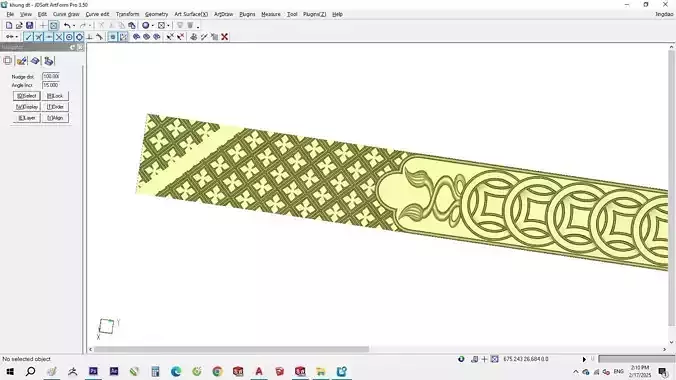Click the second node-edit red X icon

tap(181, 37)
